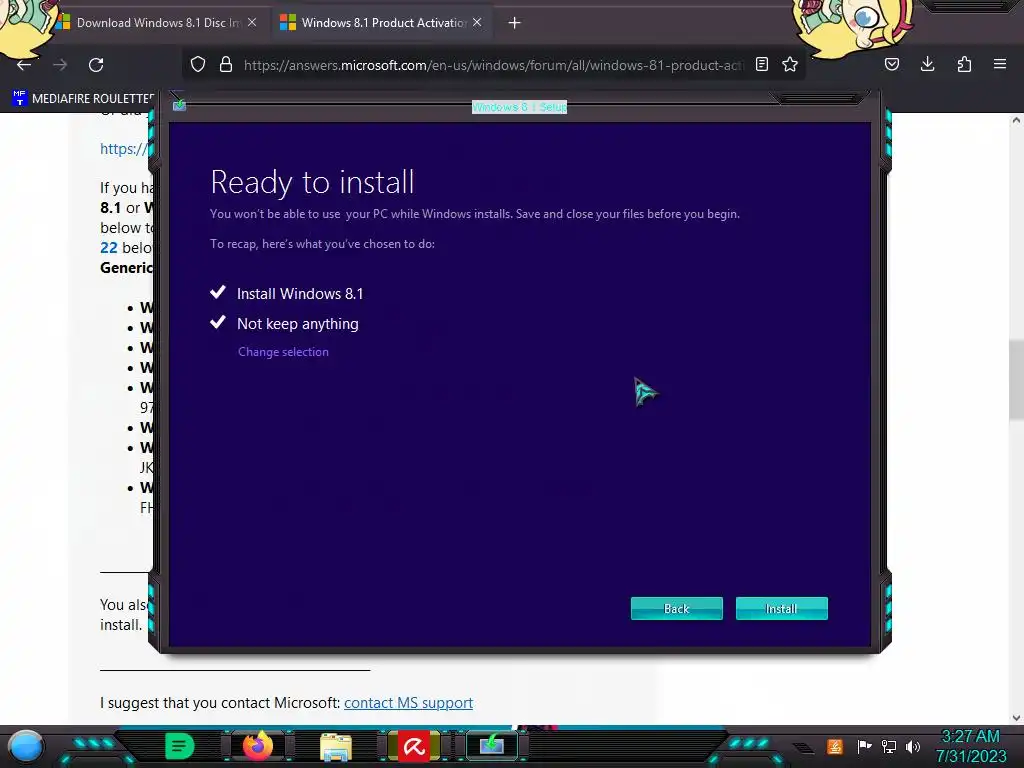The height and width of the screenshot is (768, 1024).
Task: Open File Explorer from the taskbar
Action: click(x=336, y=746)
